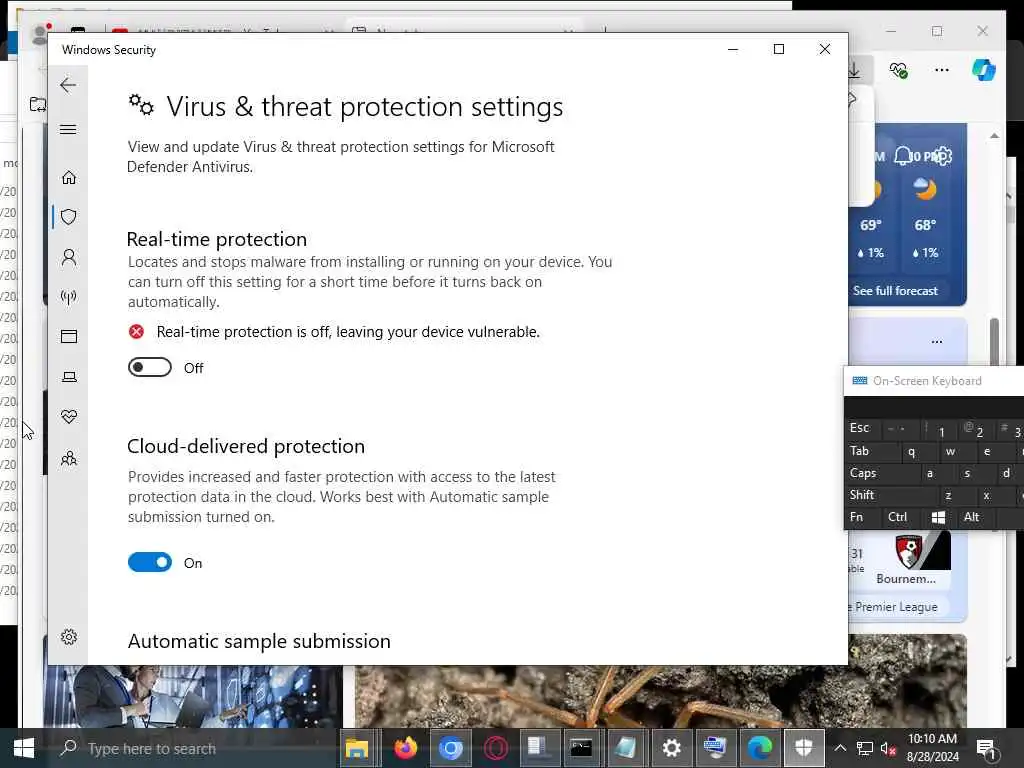Switch to Microsoft Edge on taskbar
The height and width of the screenshot is (768, 1024).
coord(760,748)
